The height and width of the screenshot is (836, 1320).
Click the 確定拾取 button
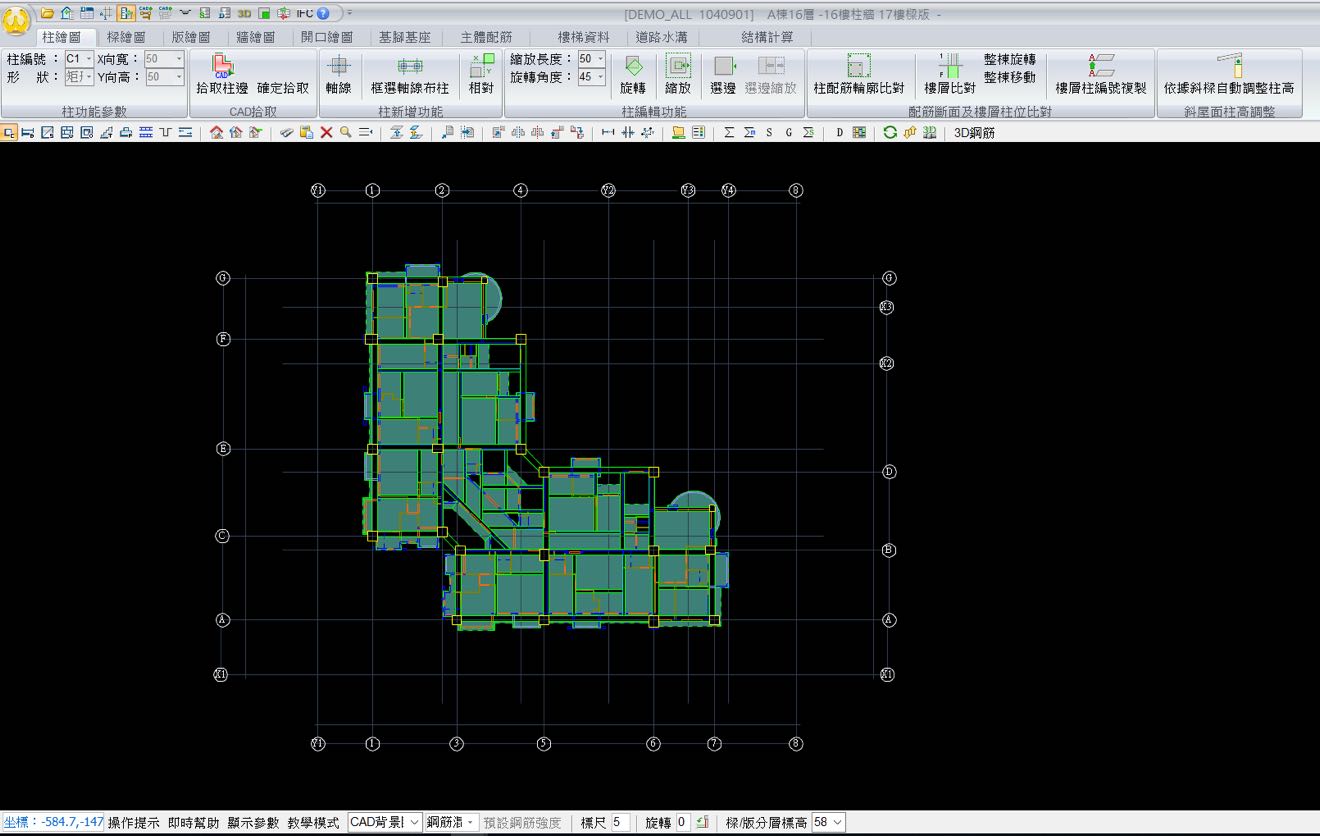pyautogui.click(x=283, y=88)
